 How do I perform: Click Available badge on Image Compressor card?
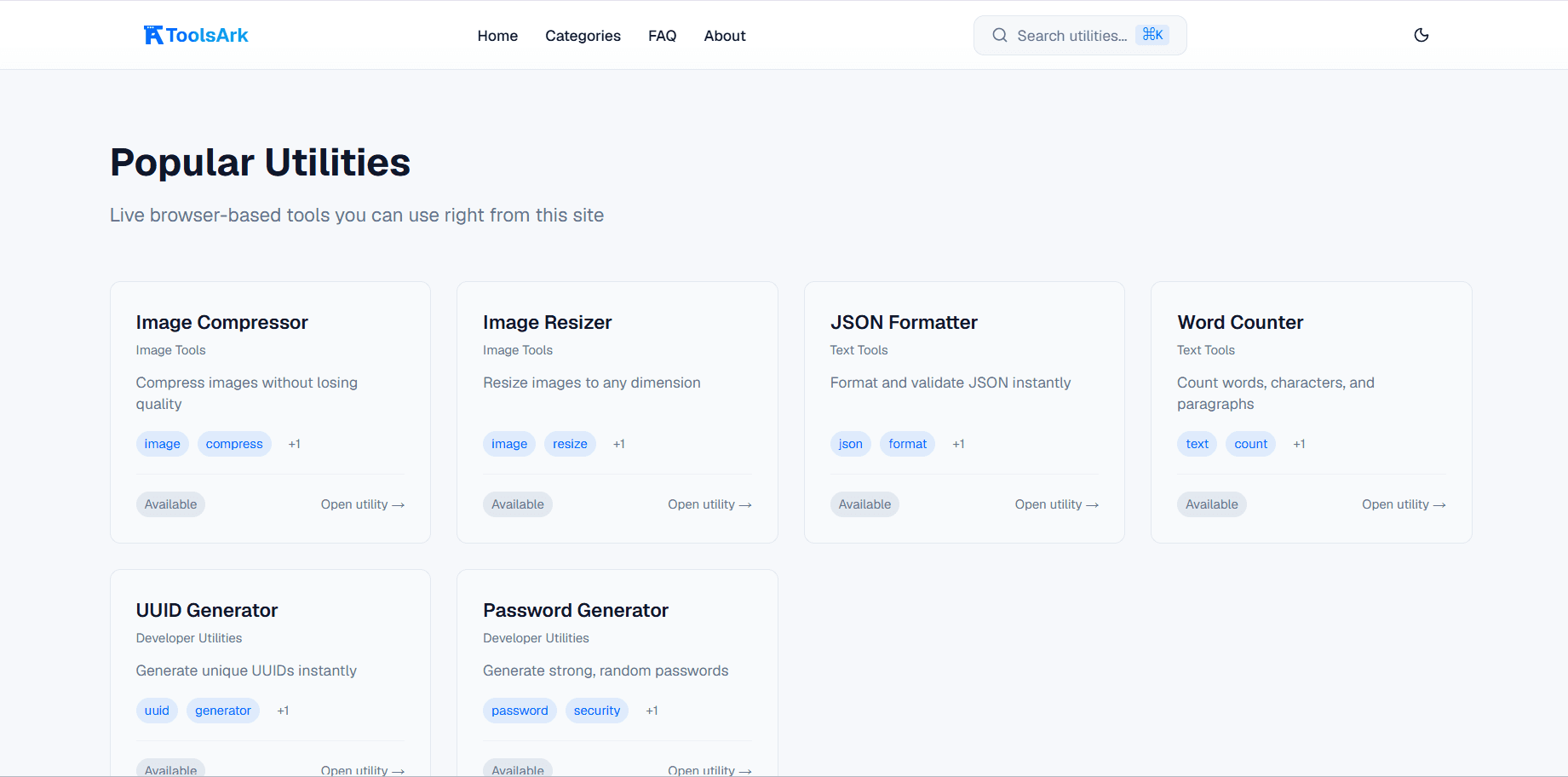[170, 504]
